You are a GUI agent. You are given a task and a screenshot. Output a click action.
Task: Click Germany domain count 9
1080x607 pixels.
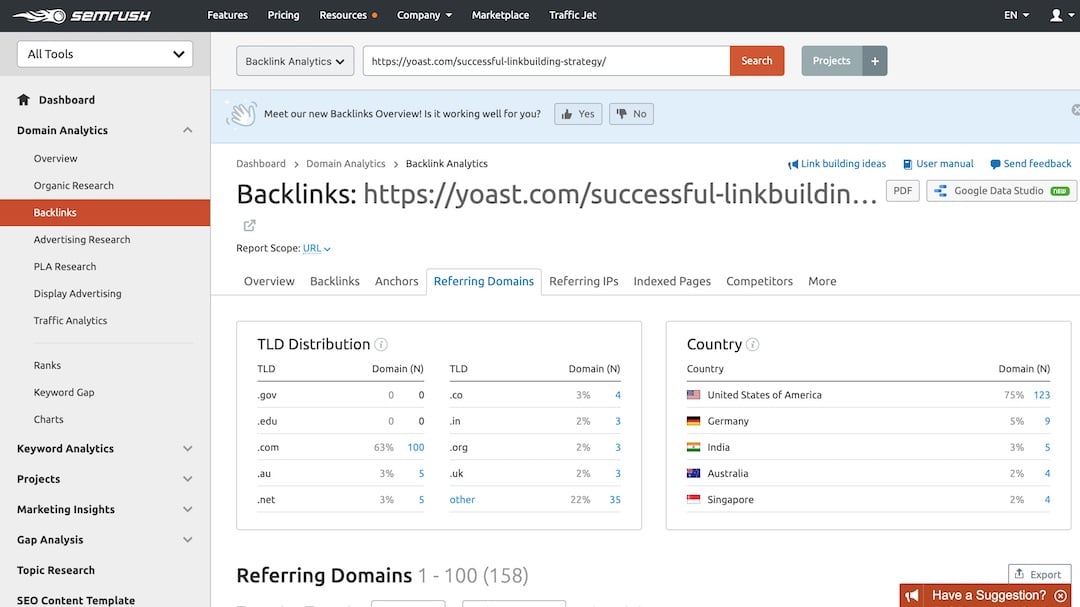pyautogui.click(x=1047, y=421)
